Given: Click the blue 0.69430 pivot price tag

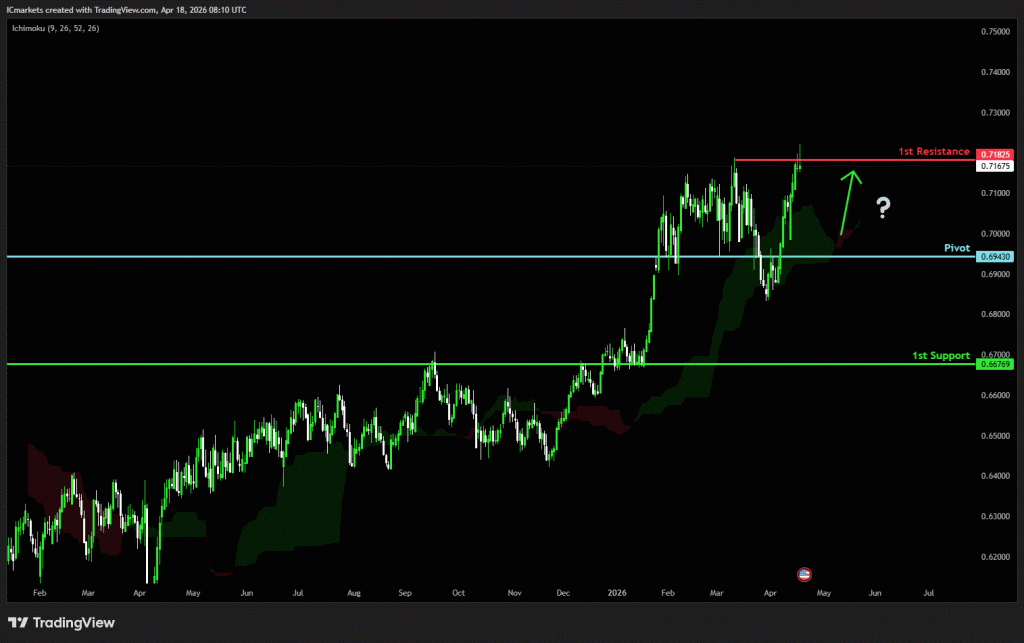Looking at the screenshot, I should (996, 257).
